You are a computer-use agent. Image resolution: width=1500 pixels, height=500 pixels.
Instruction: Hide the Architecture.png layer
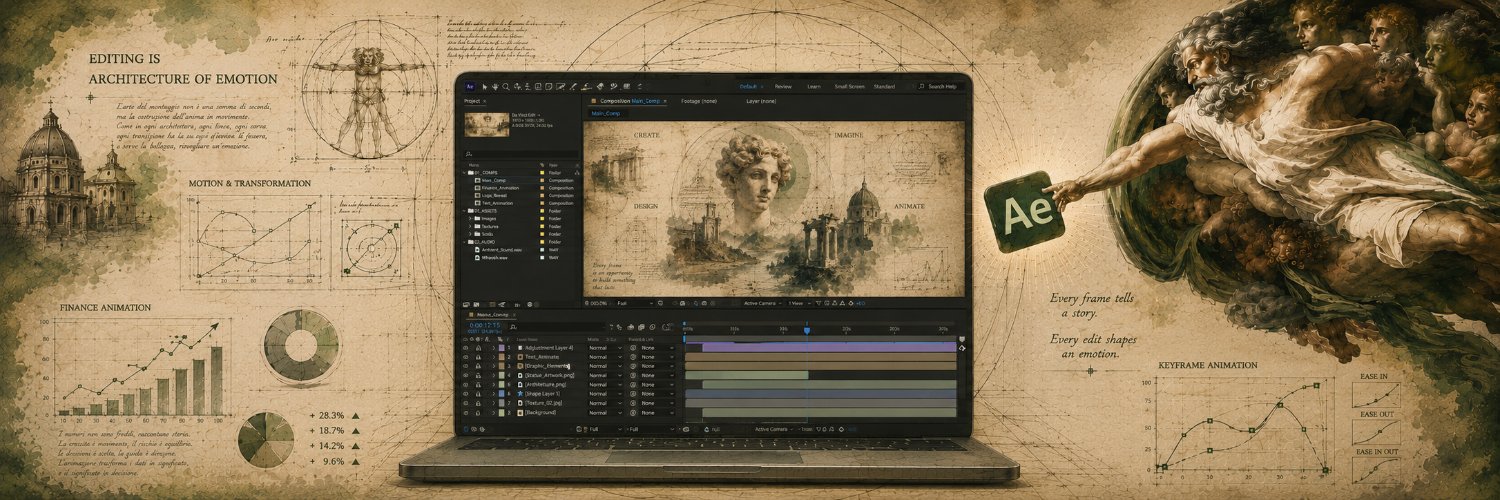point(465,385)
